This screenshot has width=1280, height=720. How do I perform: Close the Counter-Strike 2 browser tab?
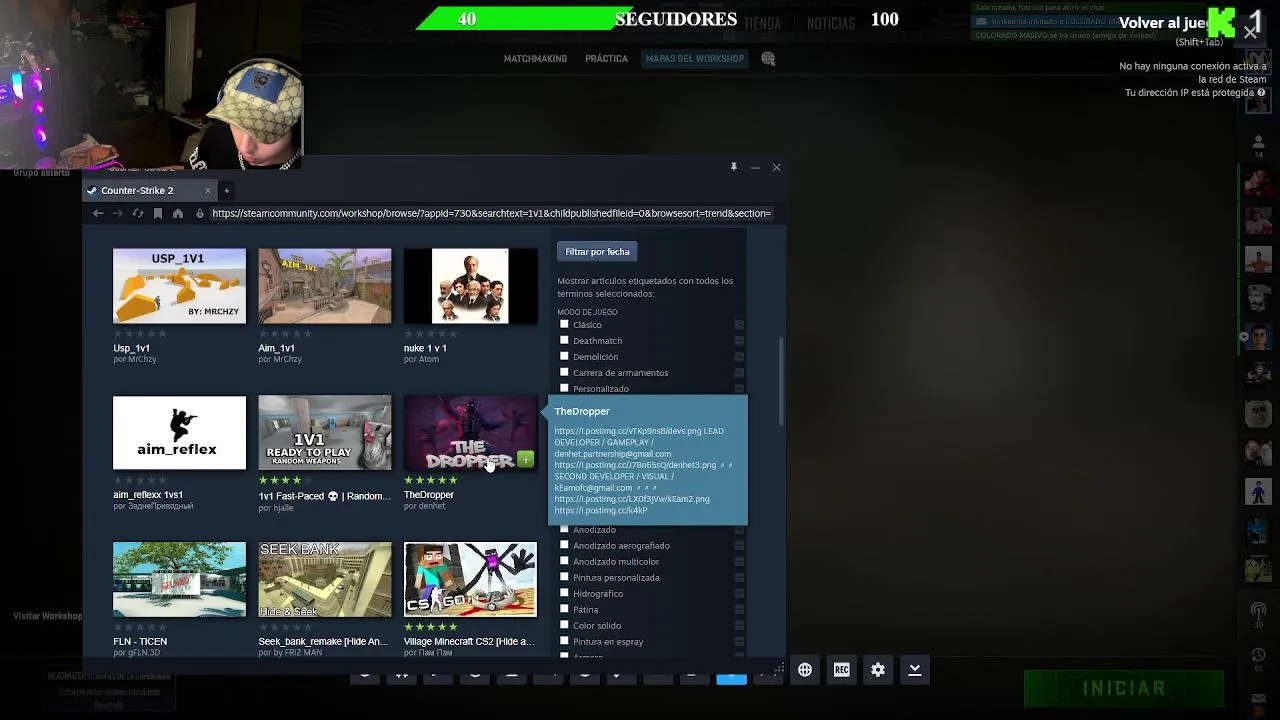click(x=208, y=190)
